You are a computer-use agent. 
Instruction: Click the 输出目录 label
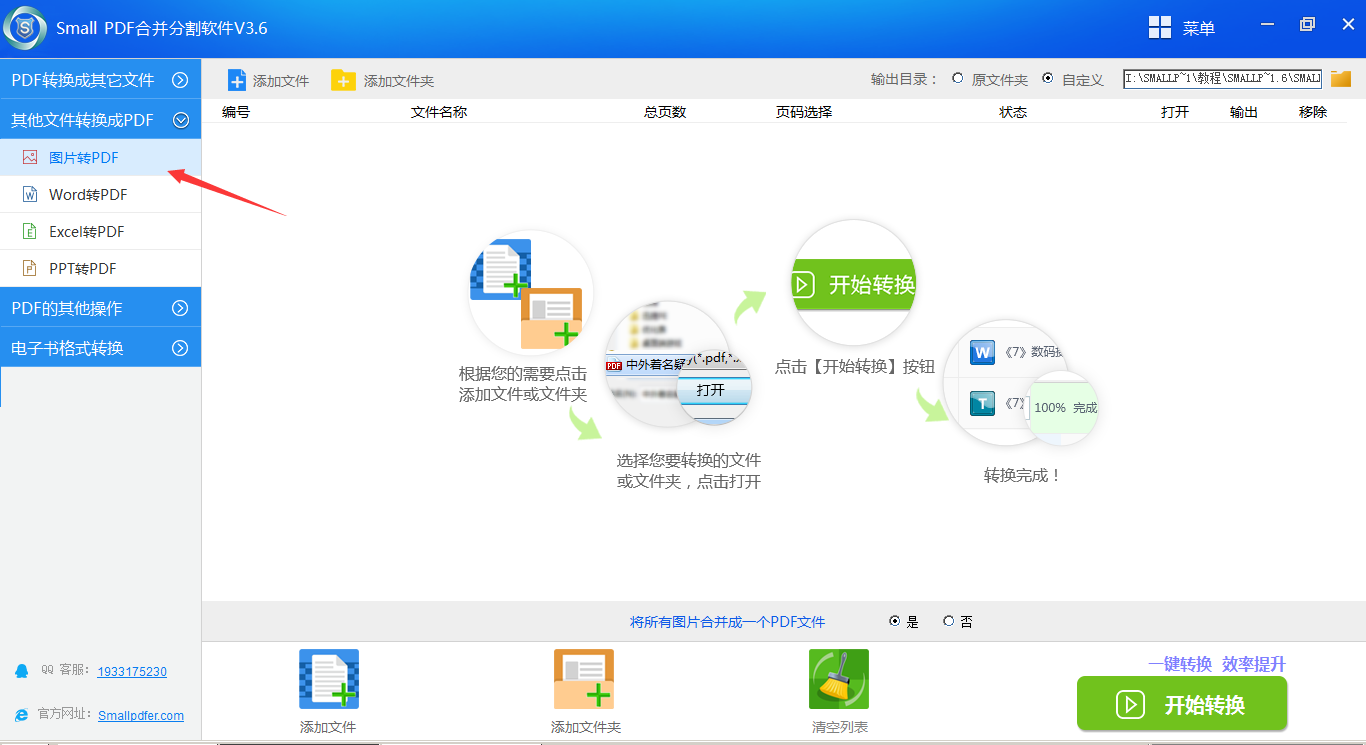(x=905, y=79)
